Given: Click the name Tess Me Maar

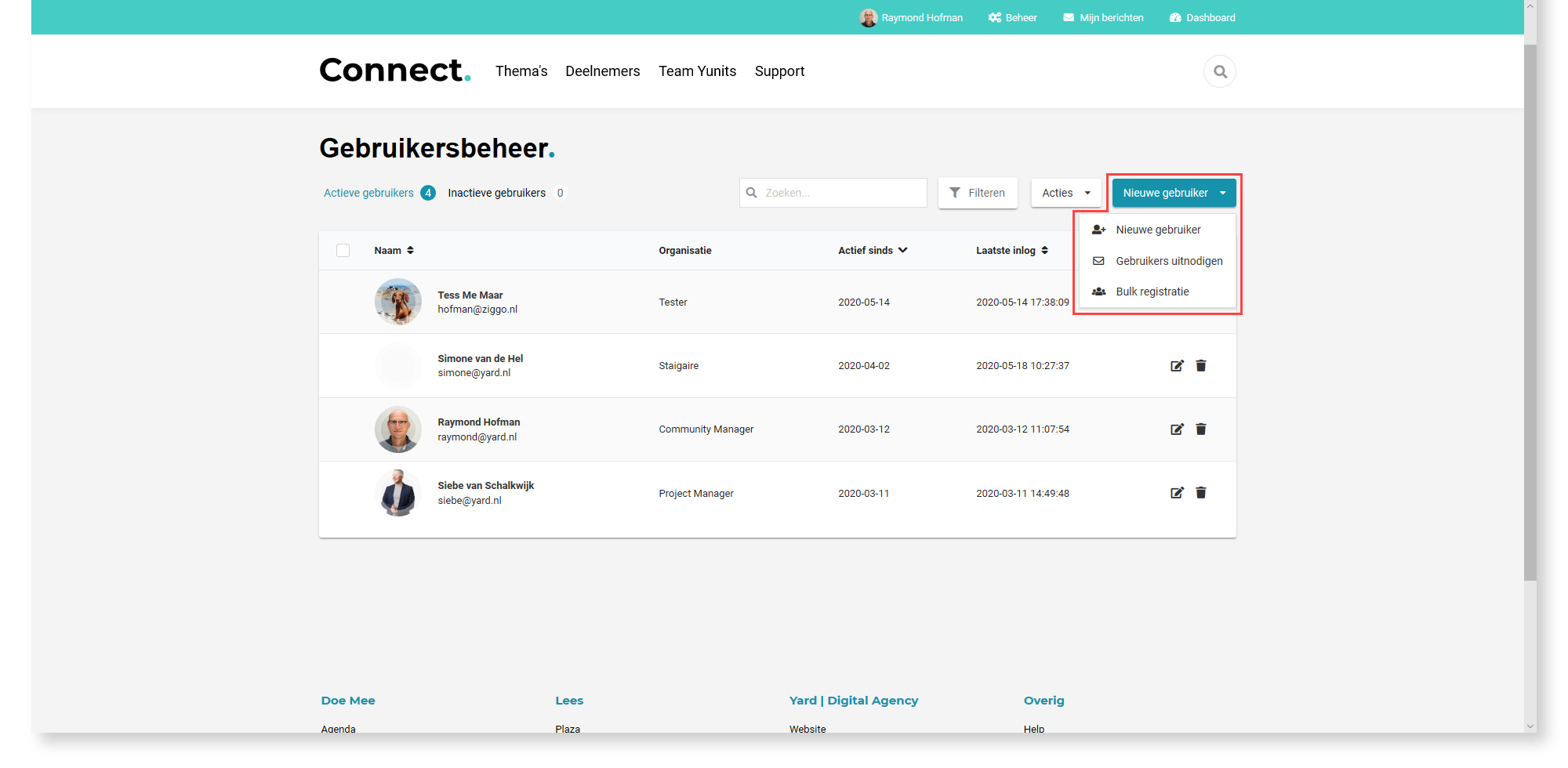Looking at the screenshot, I should click(x=470, y=295).
